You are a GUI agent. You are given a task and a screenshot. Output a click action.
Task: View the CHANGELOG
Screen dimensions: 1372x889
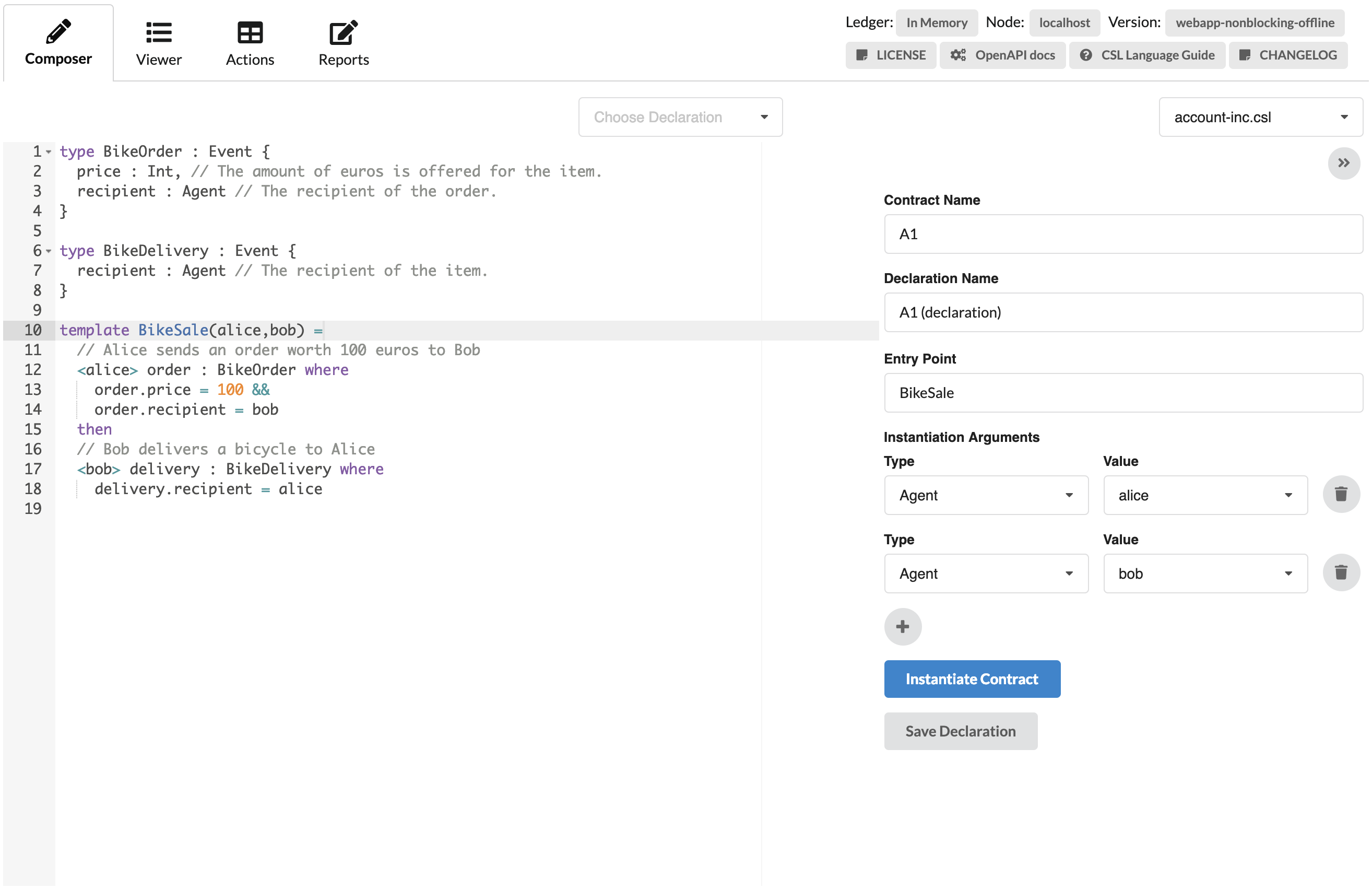pyautogui.click(x=1287, y=55)
